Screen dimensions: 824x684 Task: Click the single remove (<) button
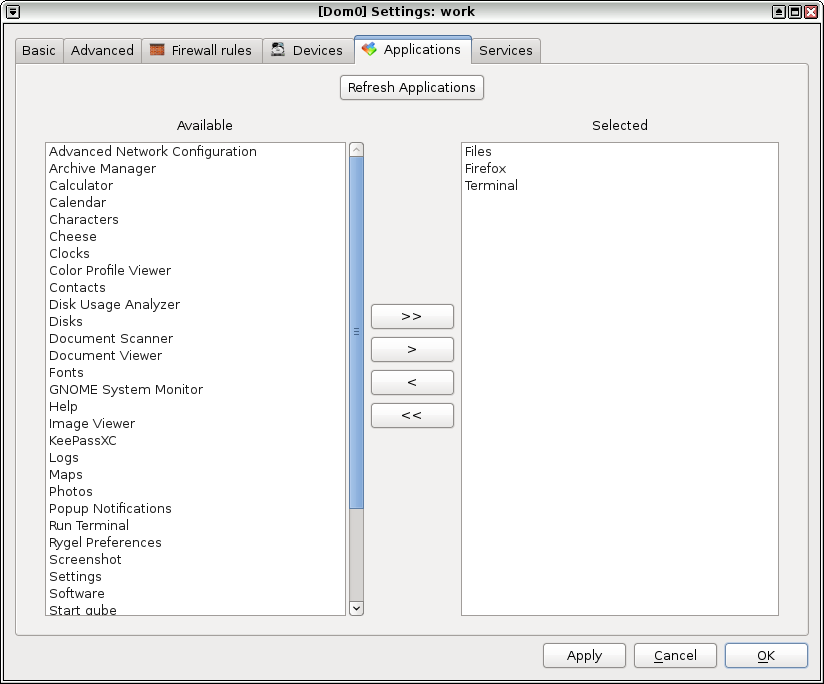412,382
